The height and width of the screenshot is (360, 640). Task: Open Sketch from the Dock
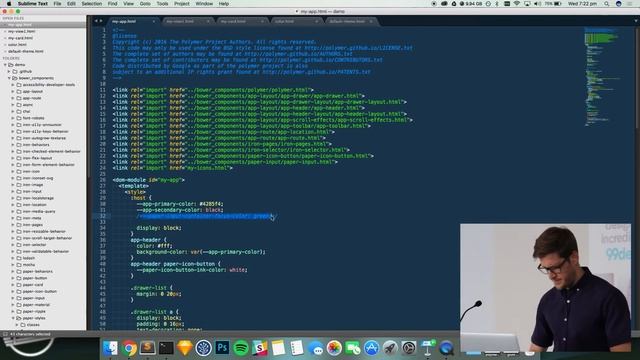(x=184, y=348)
